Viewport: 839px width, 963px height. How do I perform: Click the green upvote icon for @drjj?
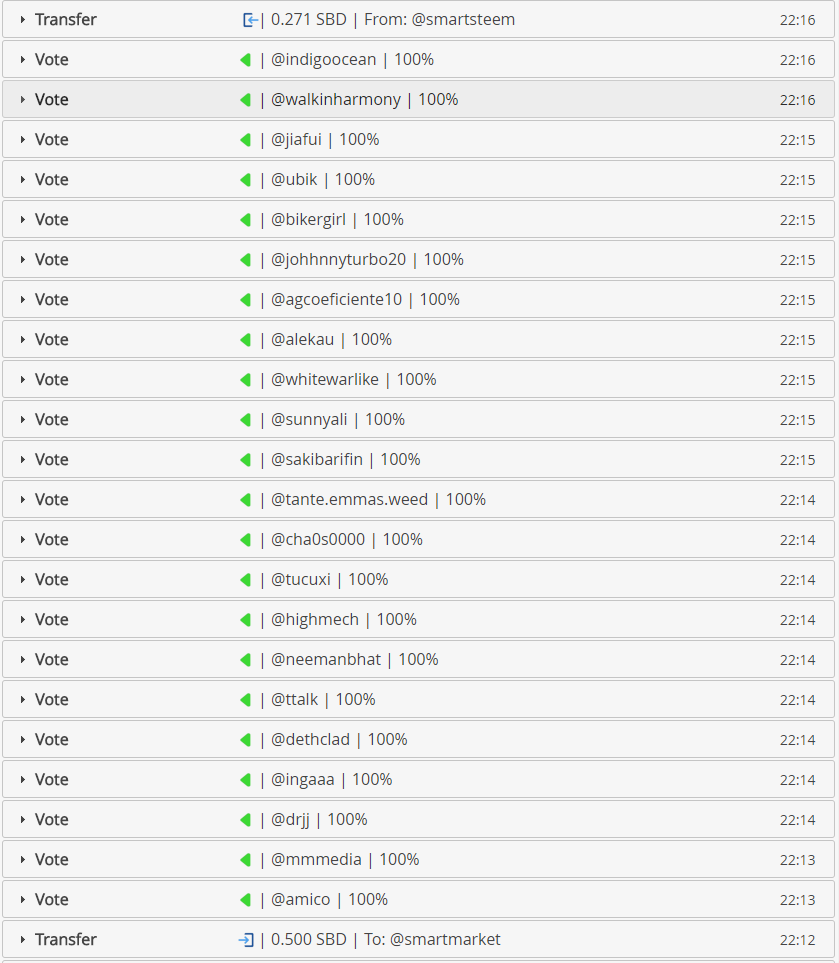pyautogui.click(x=246, y=819)
